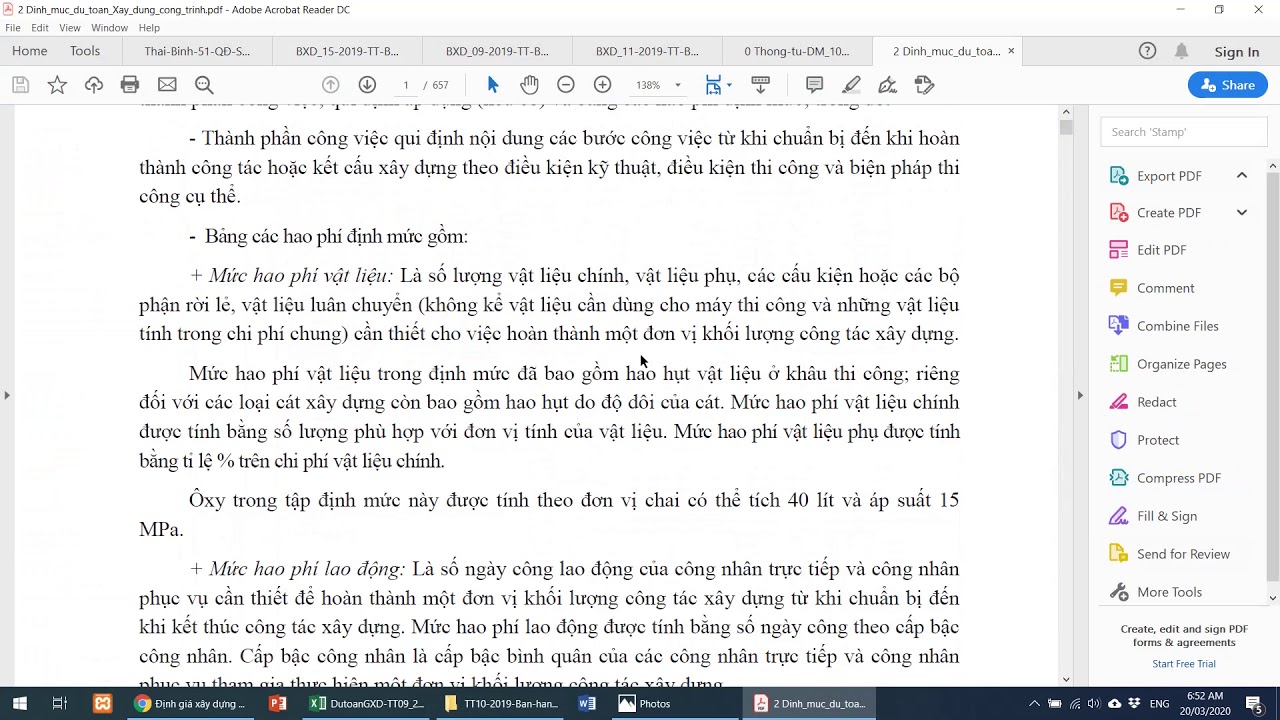This screenshot has width=1280, height=720.
Task: Collapse the Export PDF section chevron
Action: click(1242, 176)
